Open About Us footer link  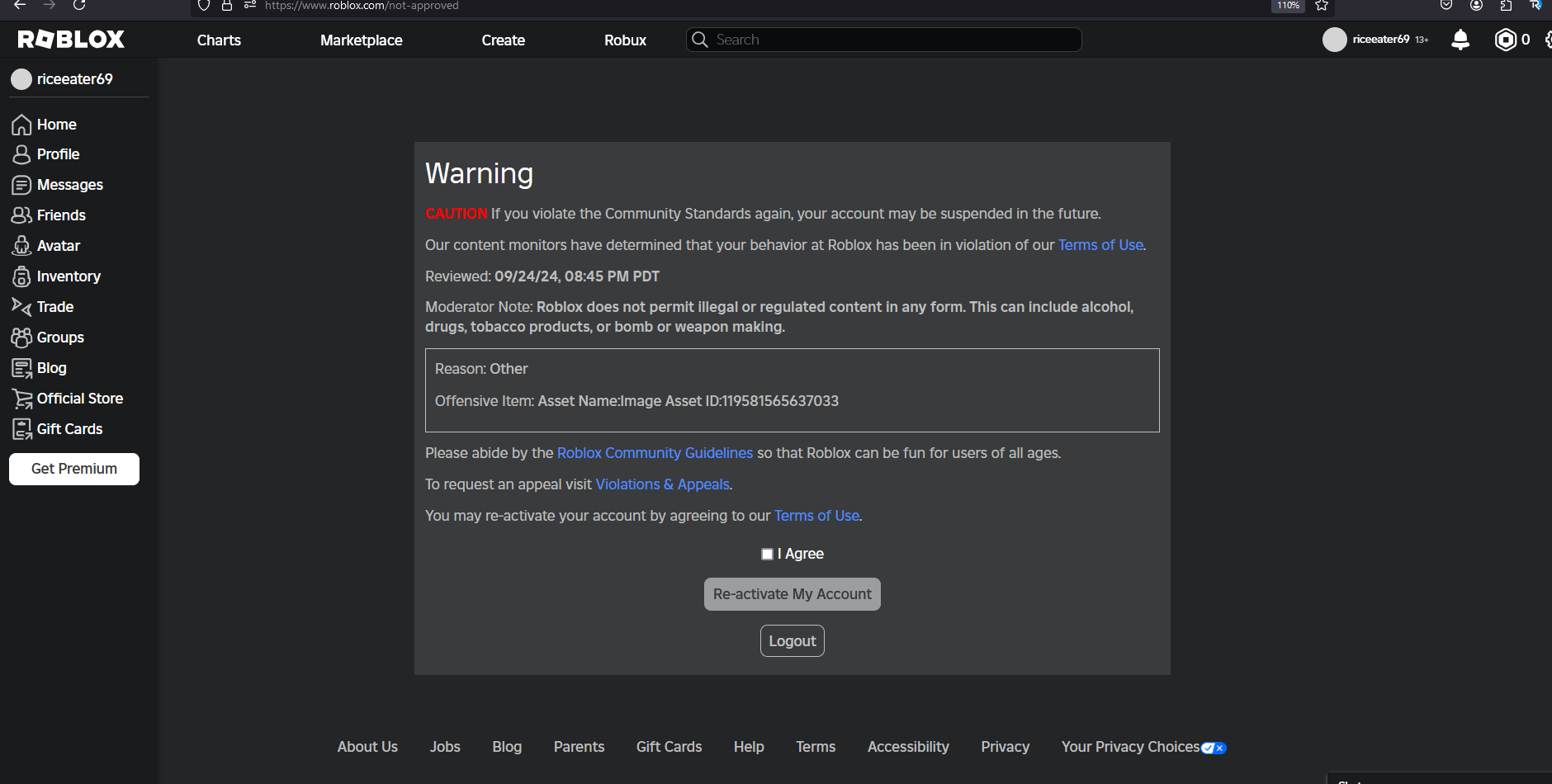pyautogui.click(x=367, y=747)
